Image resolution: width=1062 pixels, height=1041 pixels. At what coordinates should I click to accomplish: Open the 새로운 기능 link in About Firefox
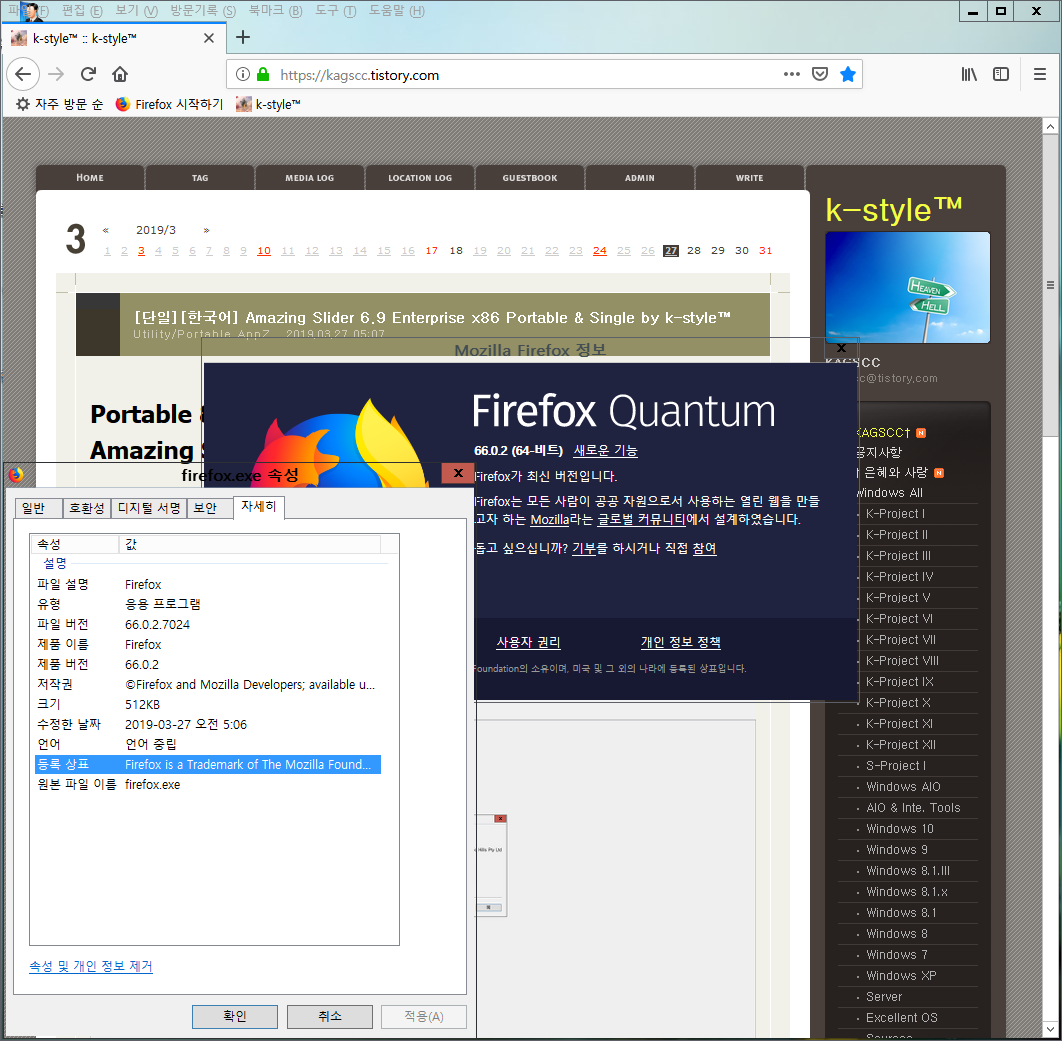pos(606,450)
